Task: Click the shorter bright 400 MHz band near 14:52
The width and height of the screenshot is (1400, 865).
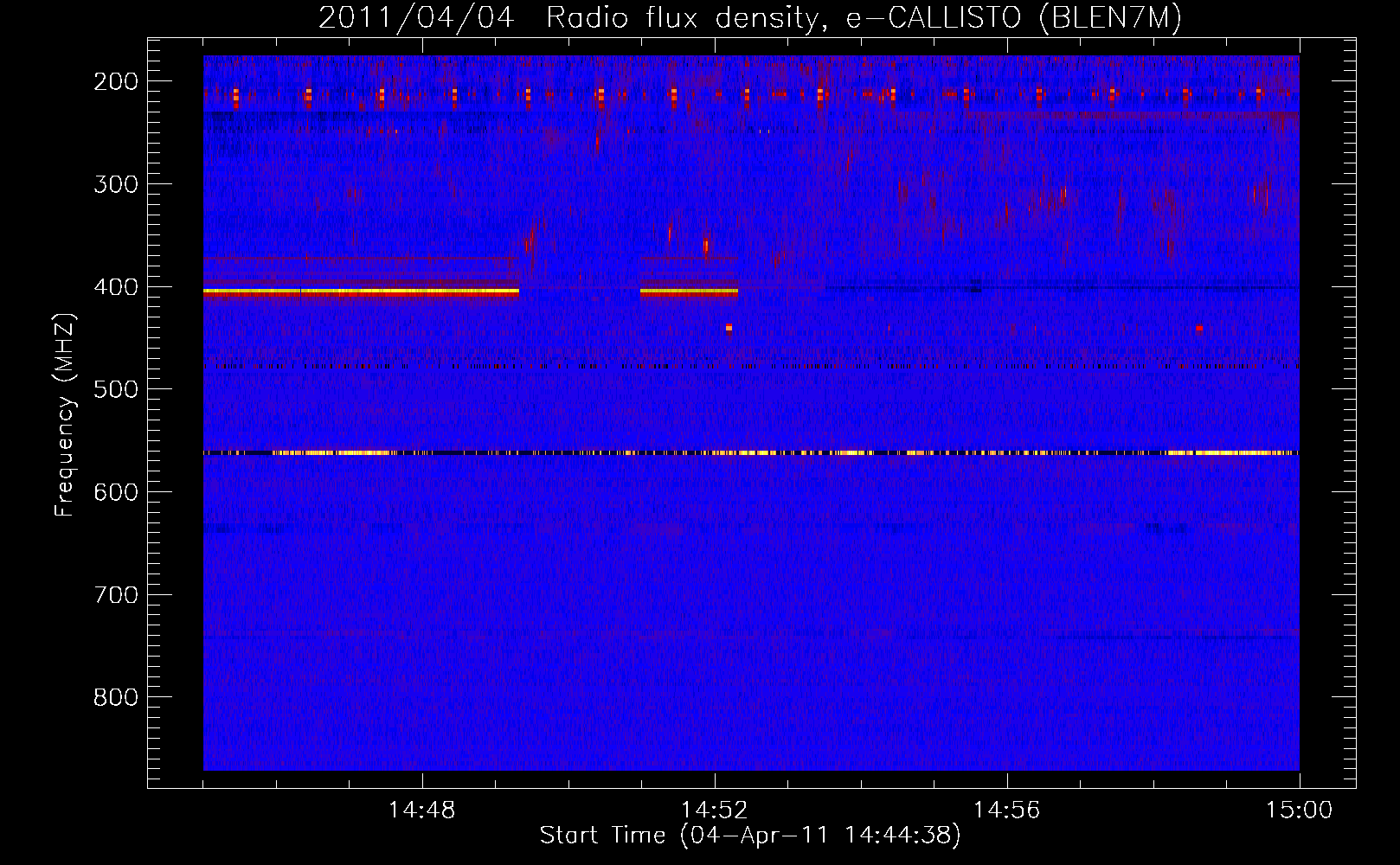Action: coord(689,293)
